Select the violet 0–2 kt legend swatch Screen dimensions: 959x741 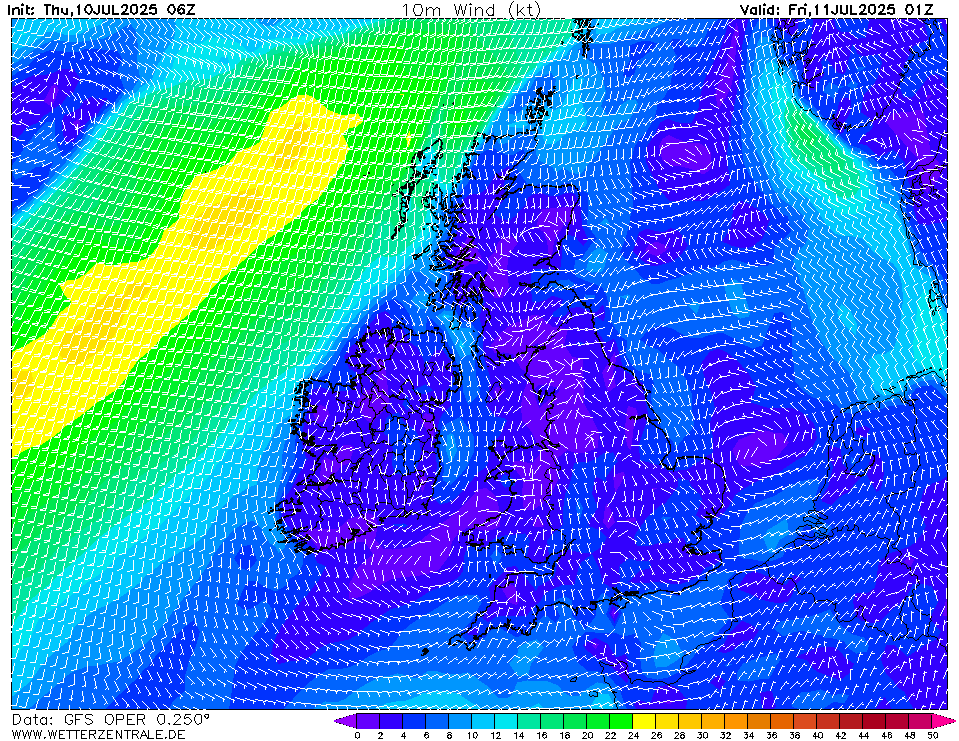pos(368,721)
